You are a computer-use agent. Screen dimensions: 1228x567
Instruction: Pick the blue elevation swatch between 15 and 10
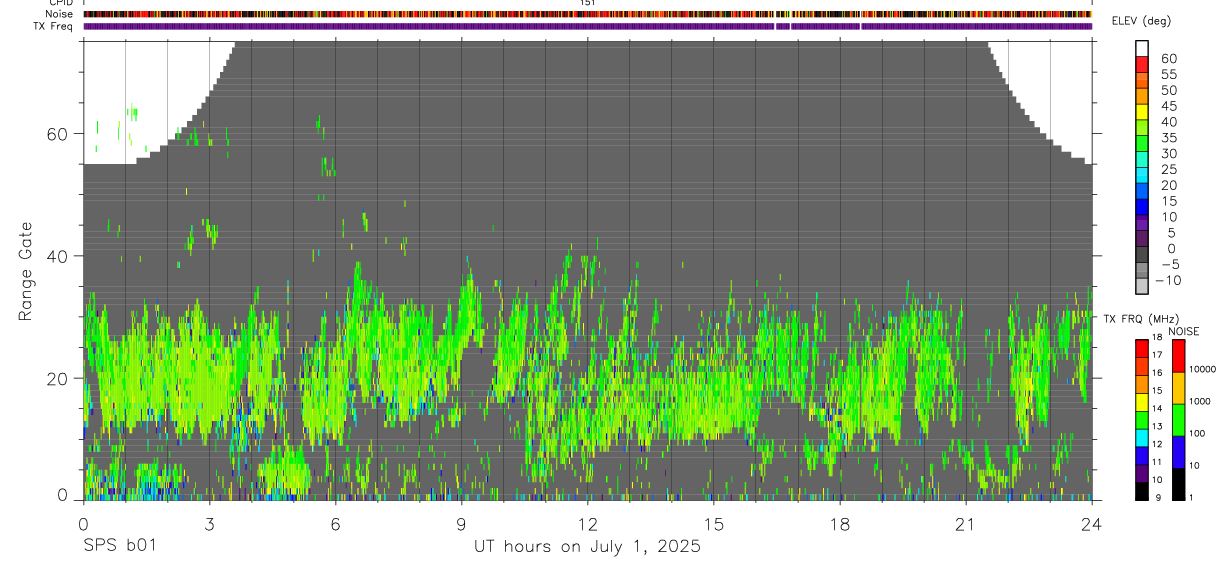[1142, 207]
